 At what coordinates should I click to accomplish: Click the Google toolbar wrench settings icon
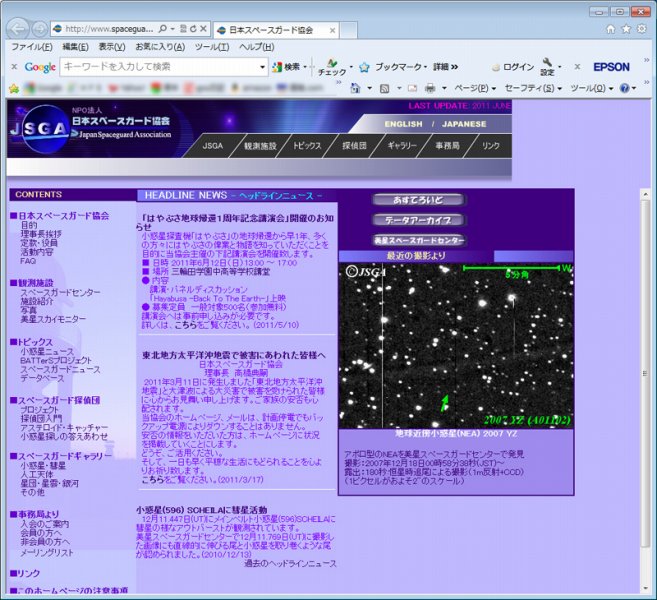coord(548,66)
